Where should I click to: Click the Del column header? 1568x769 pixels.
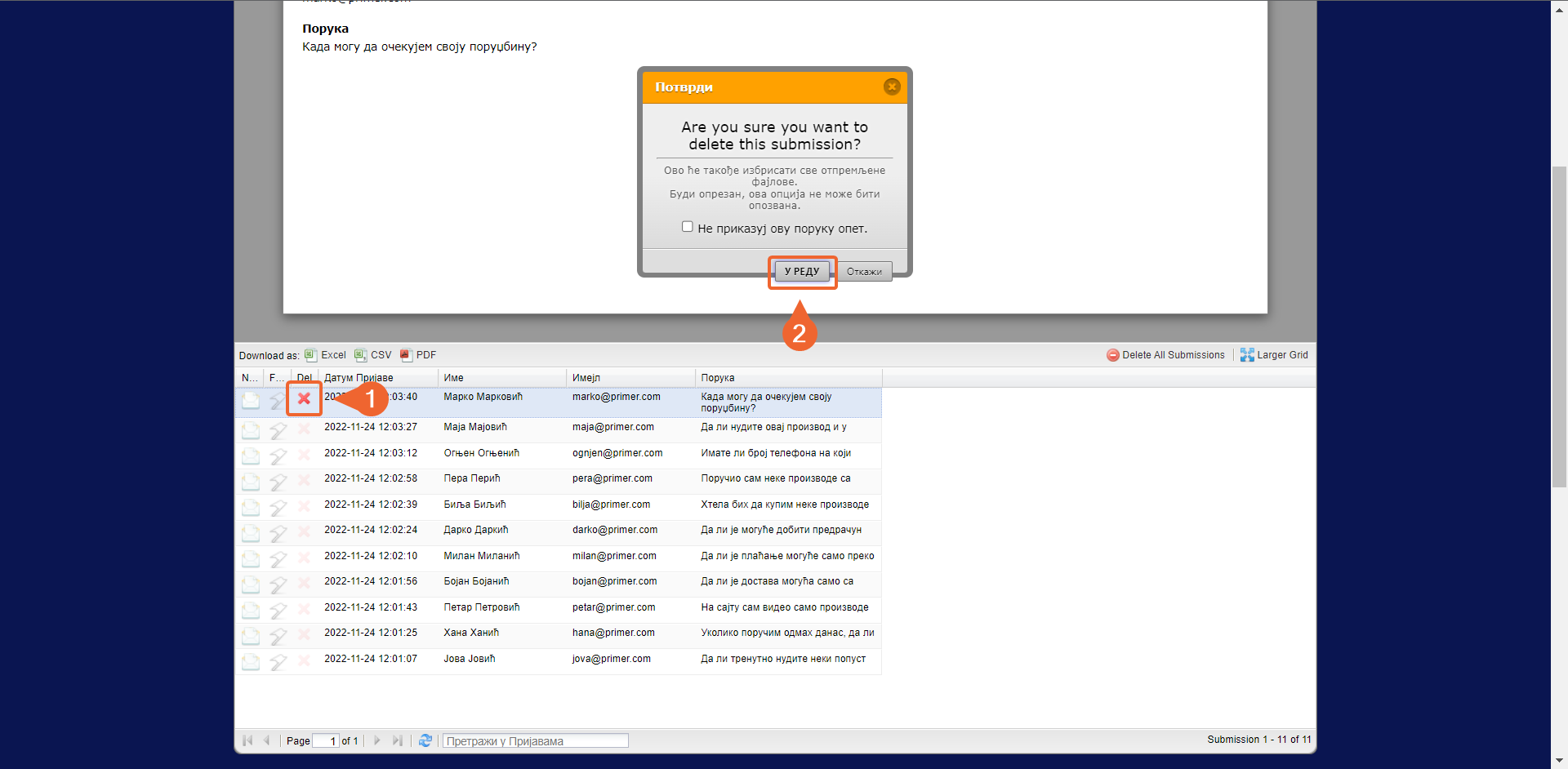(305, 378)
